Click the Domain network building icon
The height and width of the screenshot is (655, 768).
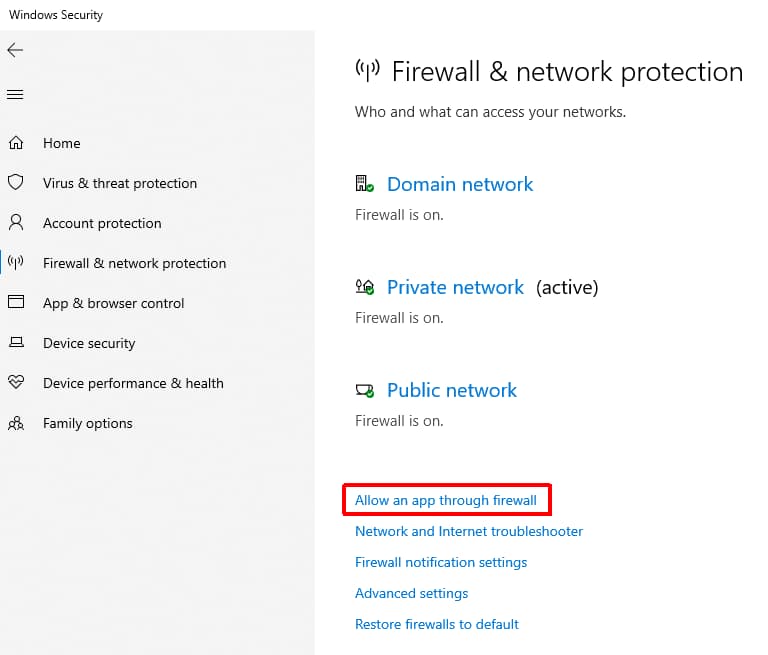pyautogui.click(x=365, y=184)
